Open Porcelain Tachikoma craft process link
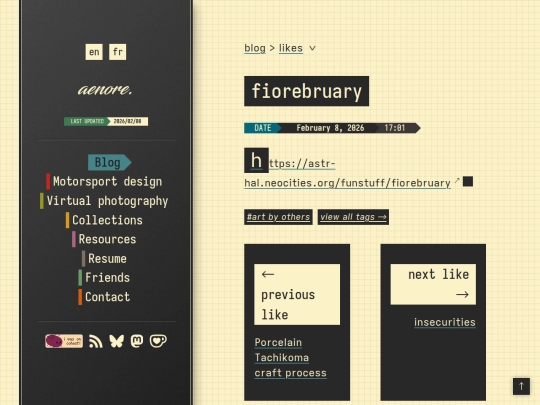 (x=290, y=357)
